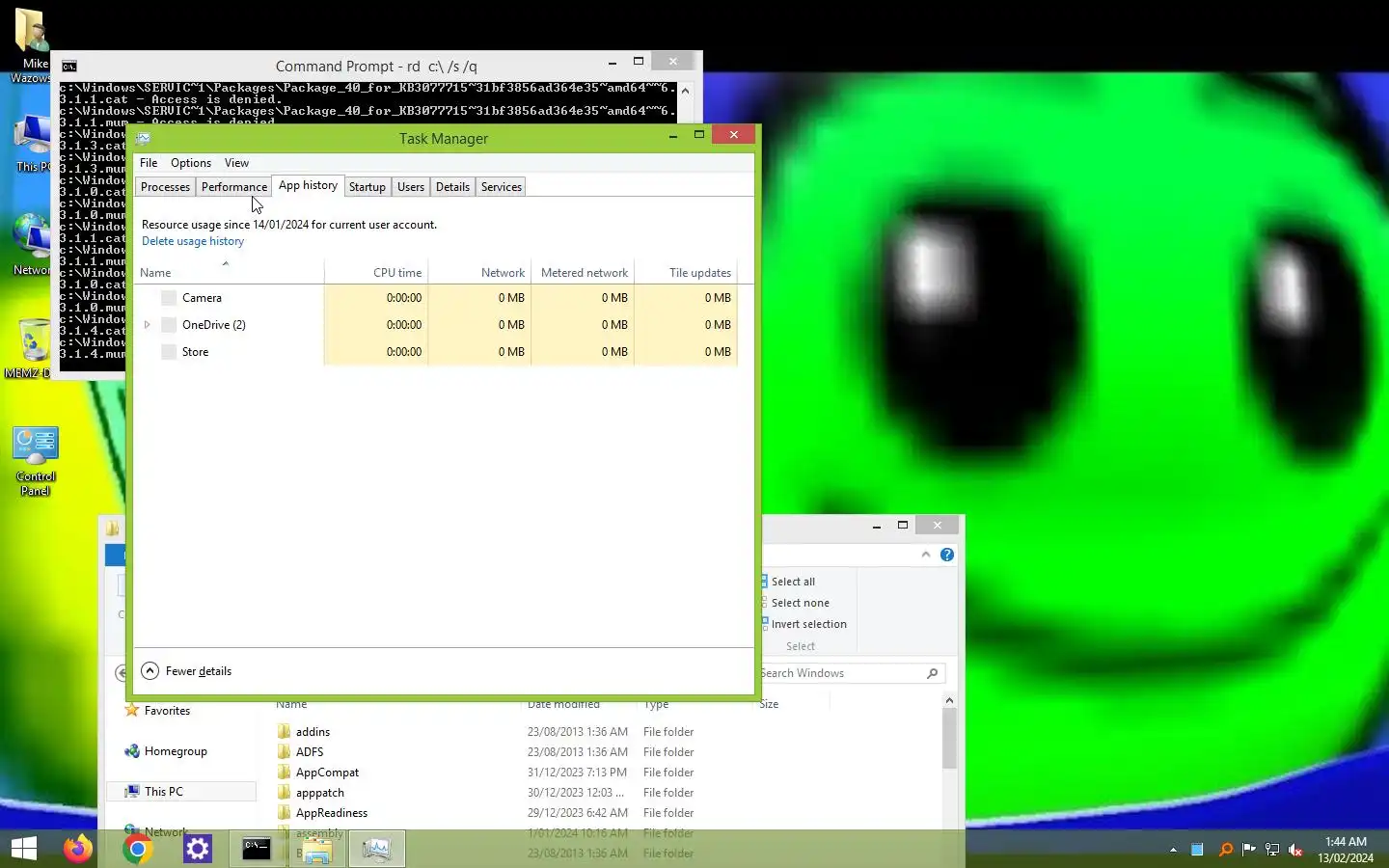
Task: Switch to Task Manager taskbar button
Action: (x=376, y=849)
